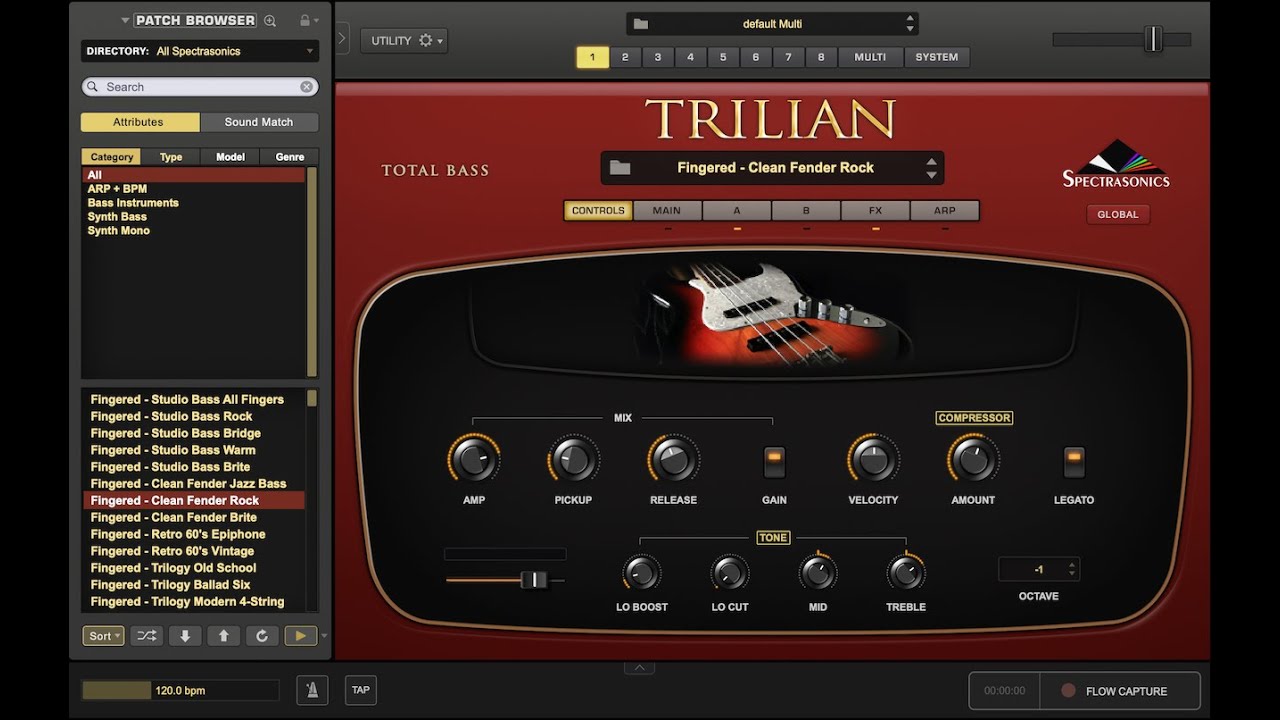Open the DIRECTORY All Spectrasonics dropdown

click(x=200, y=51)
